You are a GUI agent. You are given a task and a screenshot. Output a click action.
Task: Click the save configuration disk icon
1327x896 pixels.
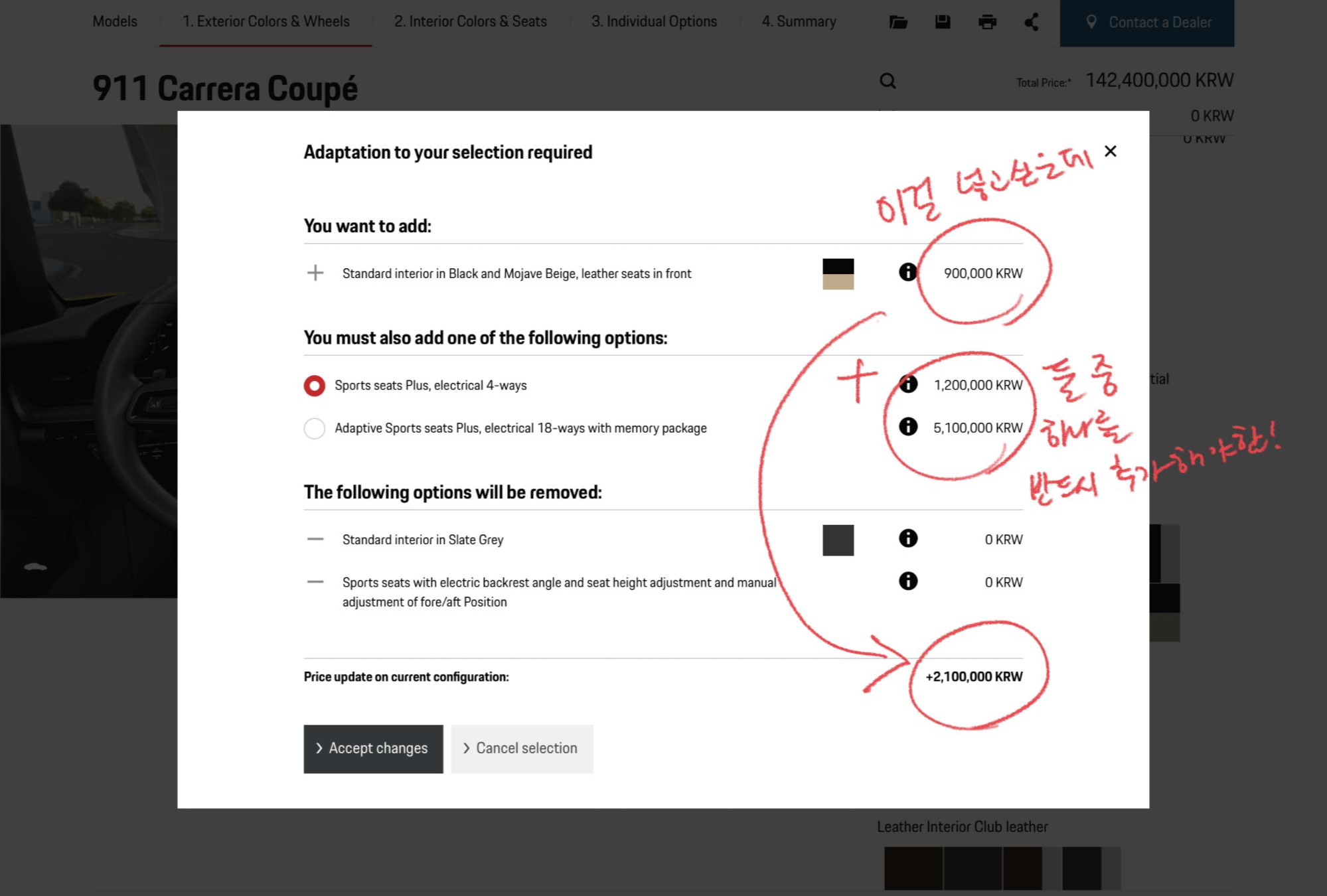[x=943, y=22]
